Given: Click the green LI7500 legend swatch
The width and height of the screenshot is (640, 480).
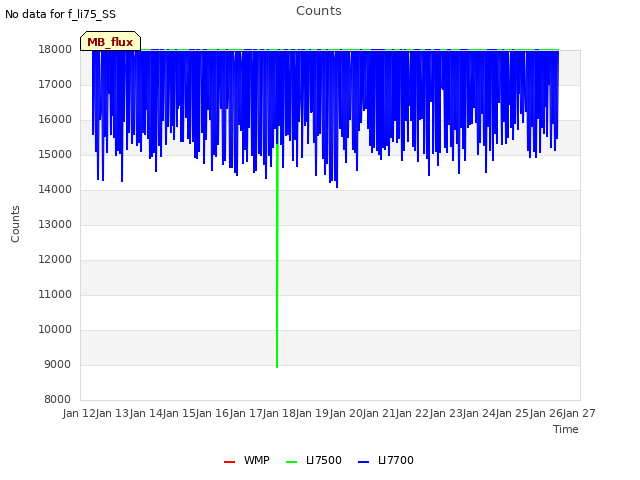Looking at the screenshot, I should pos(291,462).
